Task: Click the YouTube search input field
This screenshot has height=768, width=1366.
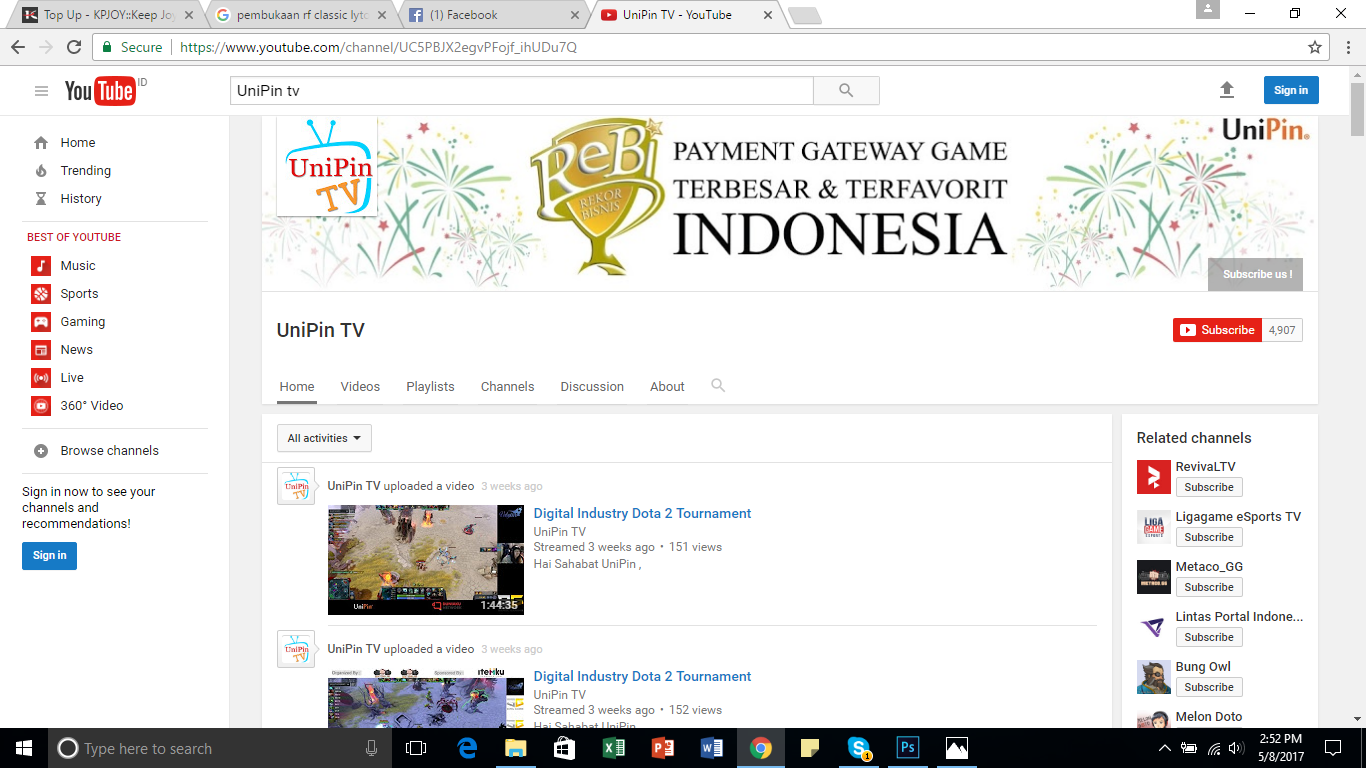Action: 521,91
